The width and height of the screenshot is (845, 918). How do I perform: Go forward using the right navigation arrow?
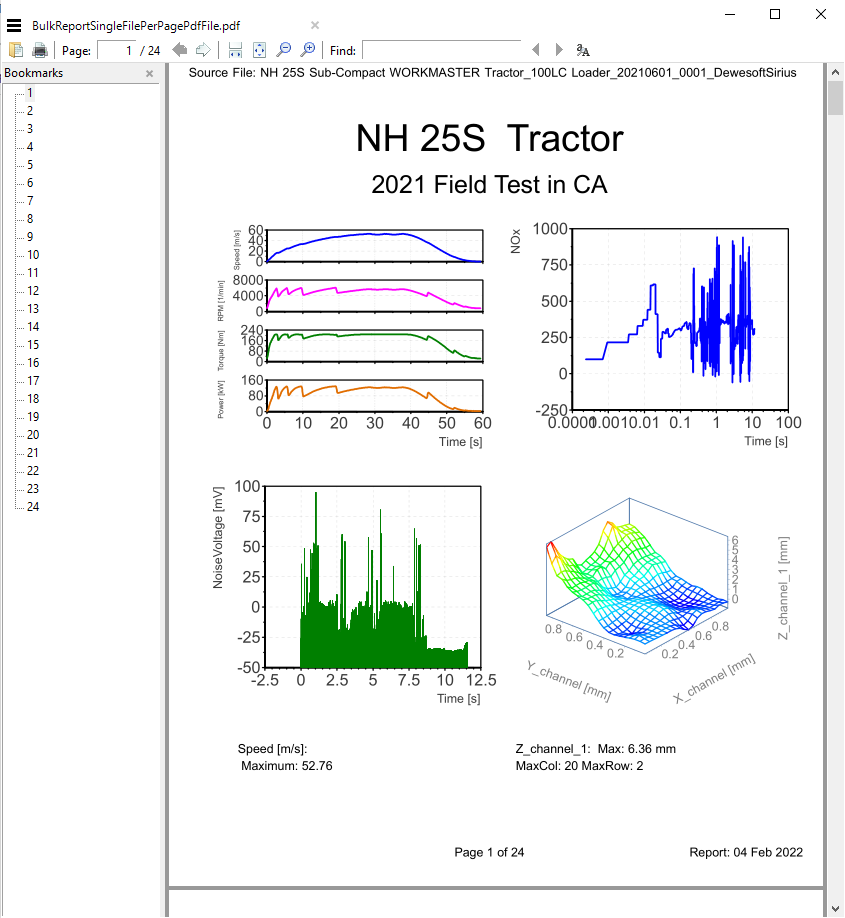[203, 49]
